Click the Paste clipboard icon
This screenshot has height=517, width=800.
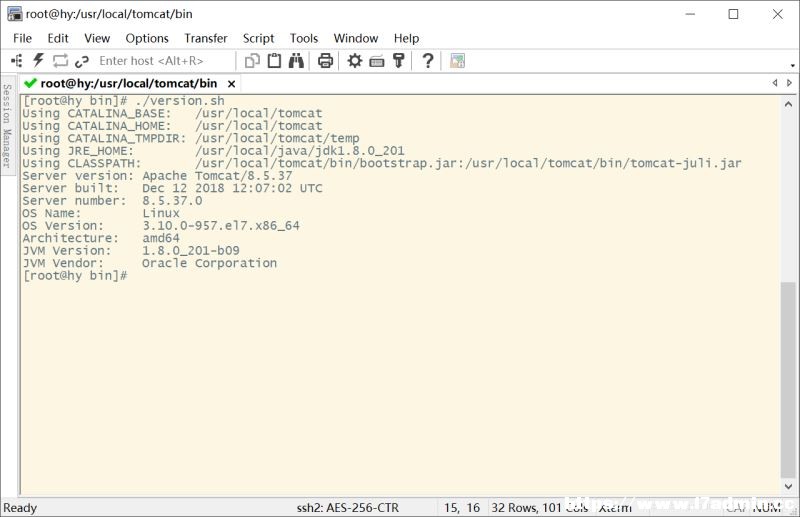coord(274,60)
